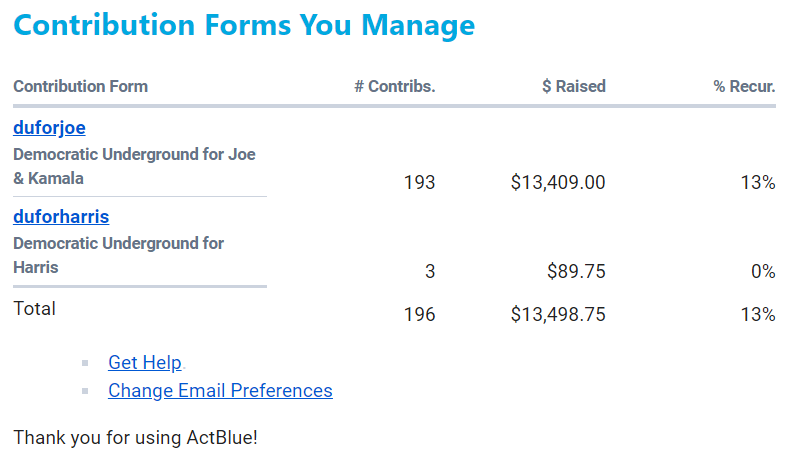Image resolution: width=790 pixels, height=459 pixels.
Task: Click the Contribution Forms You Manage heading
Action: (244, 25)
